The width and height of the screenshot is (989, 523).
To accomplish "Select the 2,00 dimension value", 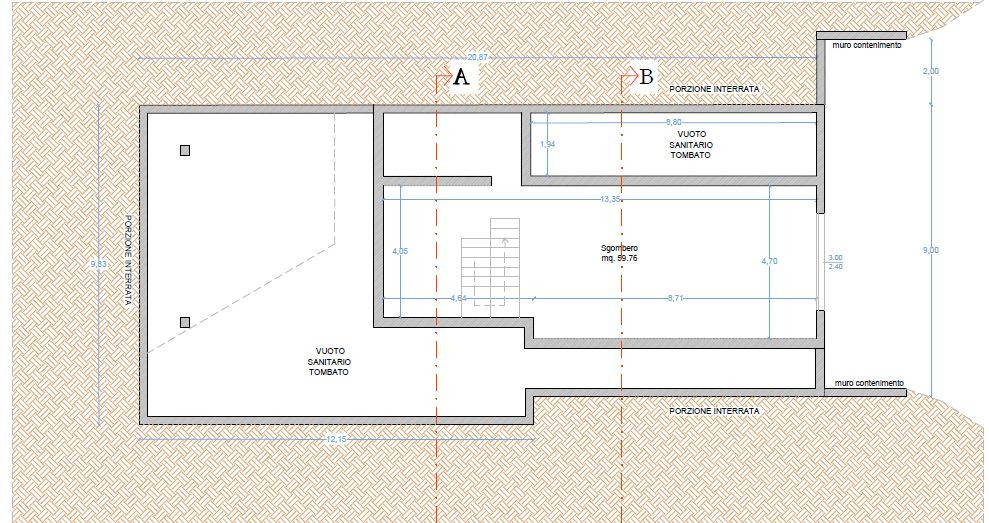I will tap(930, 71).
